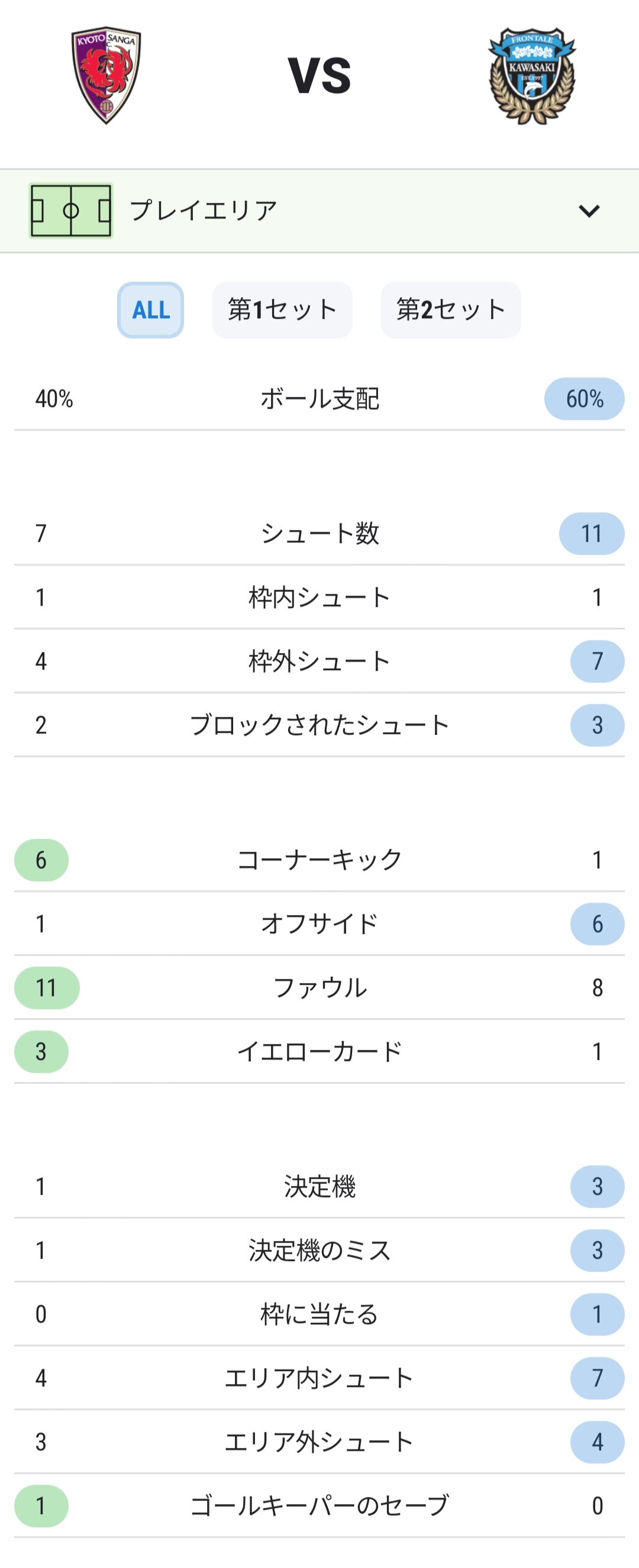Expand the プレイエリア section chevron
The image size is (639, 1568).
(589, 211)
